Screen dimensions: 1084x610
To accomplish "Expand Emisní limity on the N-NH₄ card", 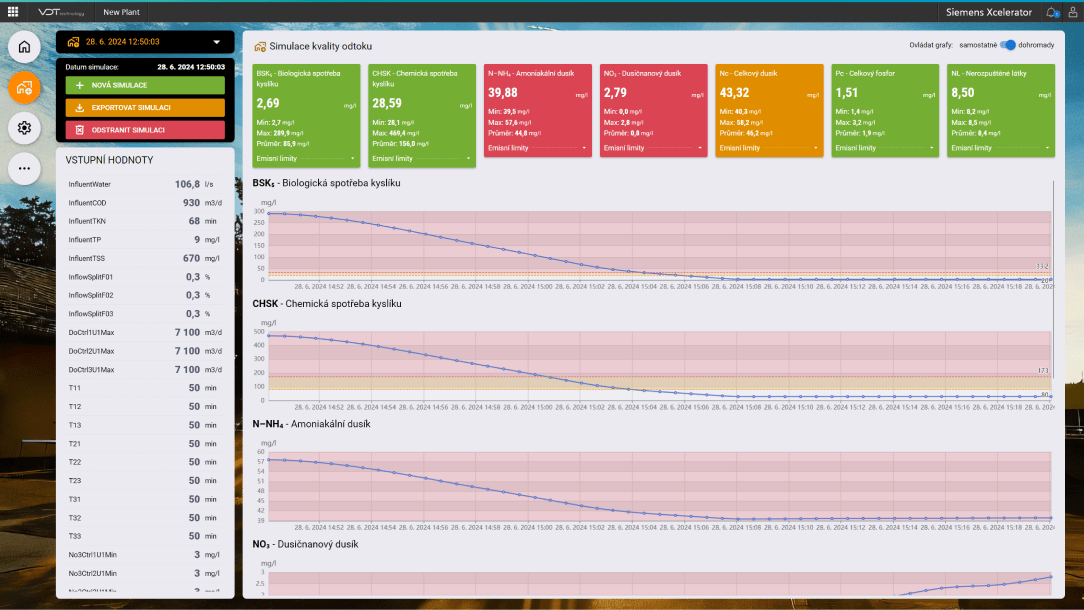I will click(x=537, y=148).
